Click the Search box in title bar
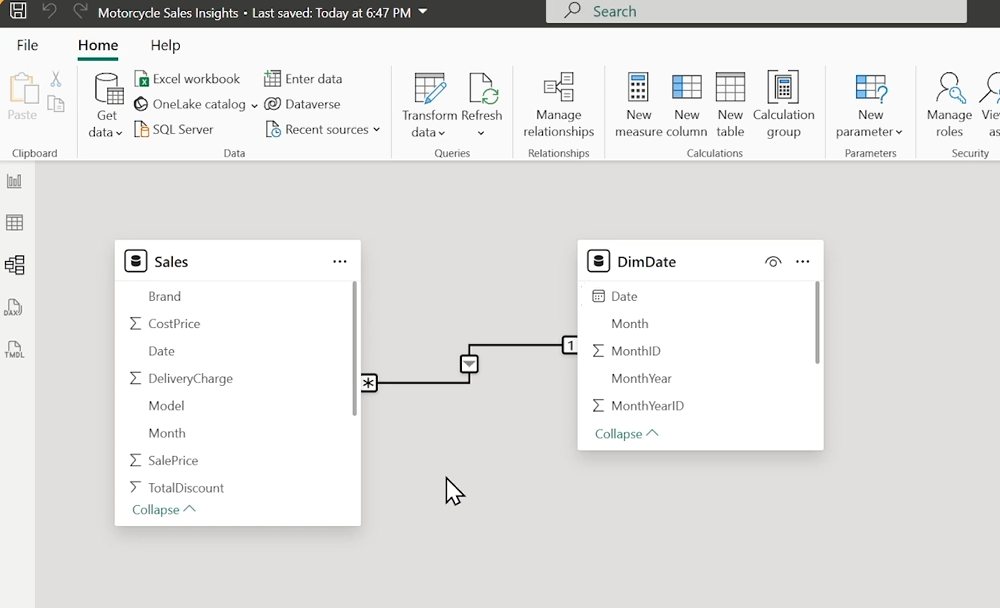This screenshot has height=608, width=1000. coord(756,12)
